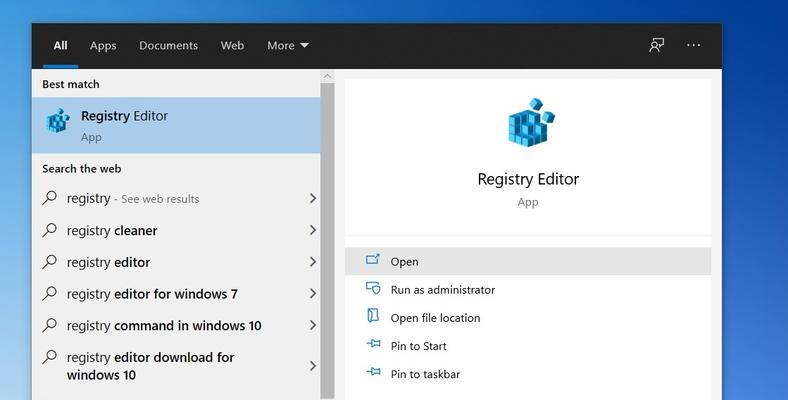Click the feedback icon in the search header
Image resolution: width=788 pixels, height=400 pixels.
pyautogui.click(x=656, y=45)
